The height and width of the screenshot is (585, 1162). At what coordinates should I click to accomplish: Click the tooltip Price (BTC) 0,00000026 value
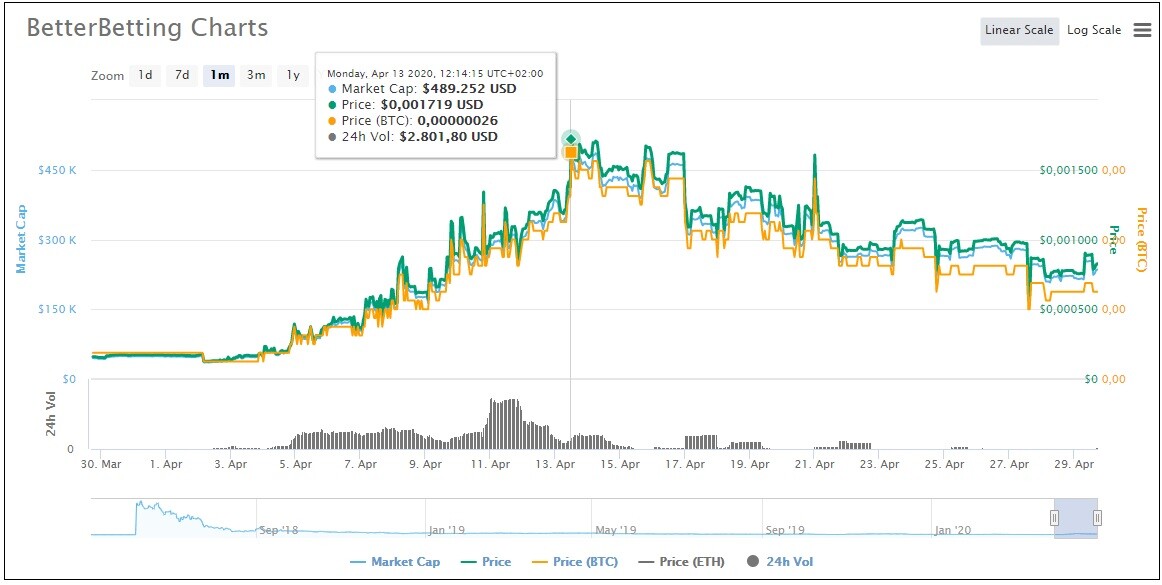457,120
